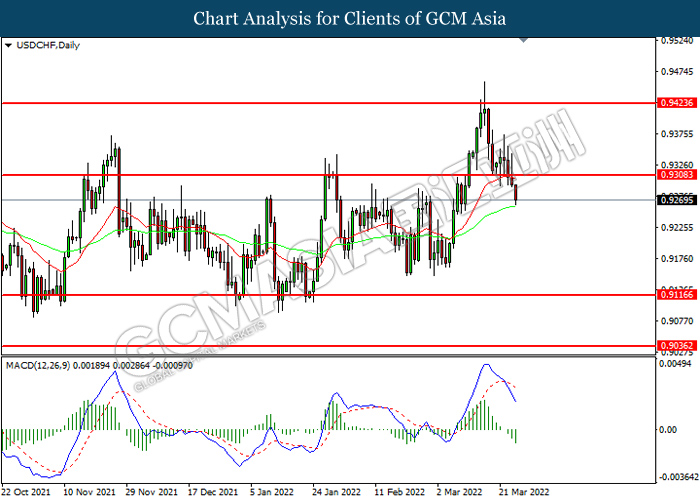Click the 29 Nov 2021 date label
The height and width of the screenshot is (500, 700).
(x=151, y=492)
